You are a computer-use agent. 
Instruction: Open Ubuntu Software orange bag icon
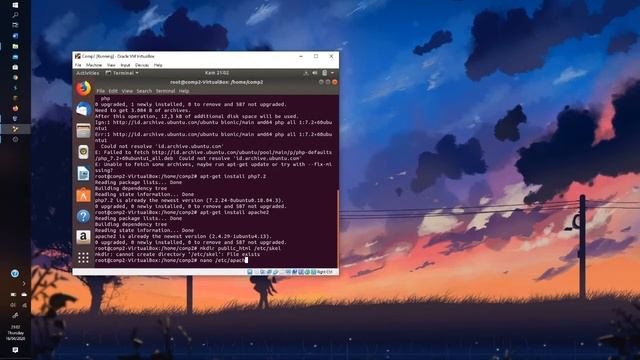click(83, 195)
